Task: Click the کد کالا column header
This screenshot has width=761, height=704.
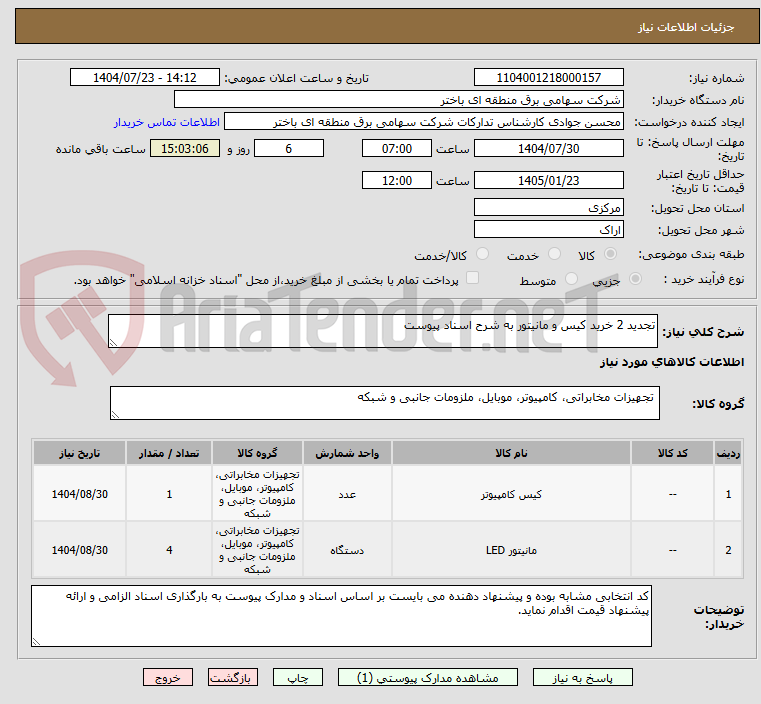Action: (x=672, y=453)
